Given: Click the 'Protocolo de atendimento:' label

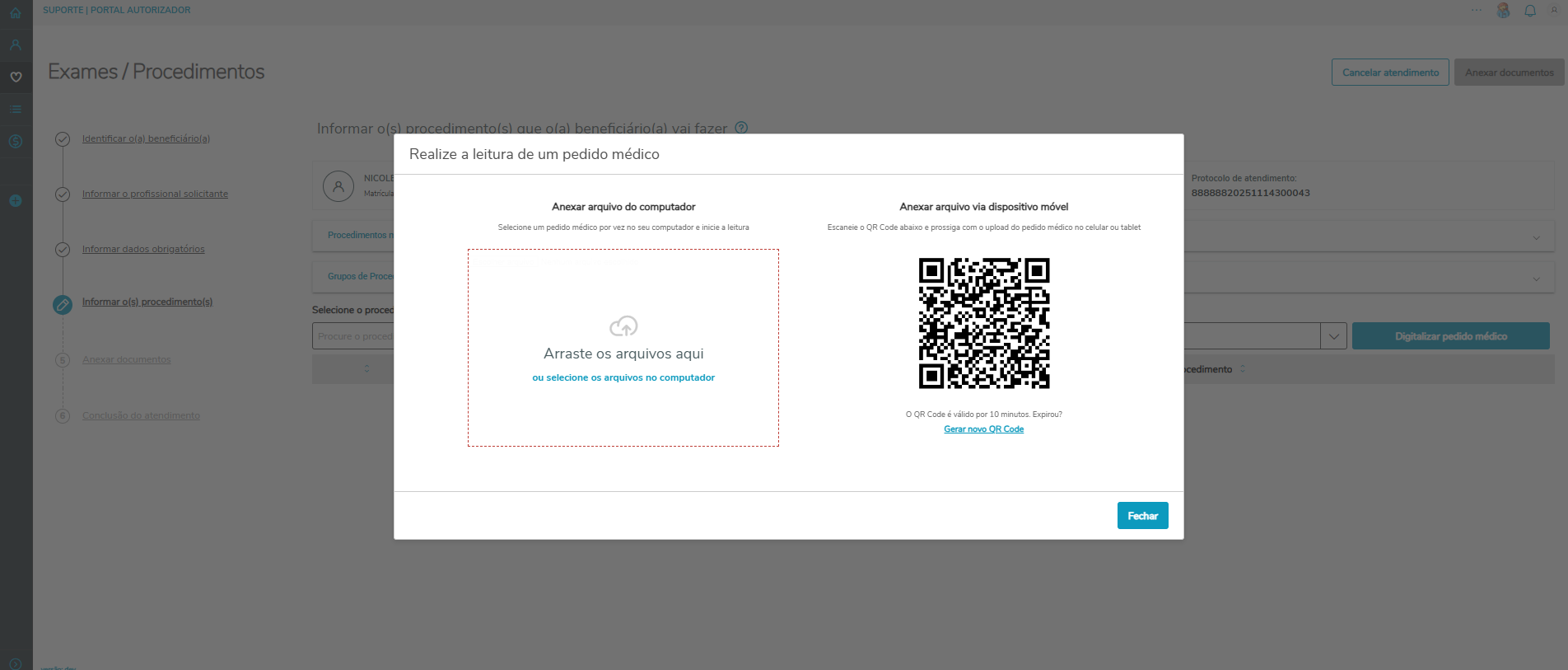Looking at the screenshot, I should tap(1244, 178).
